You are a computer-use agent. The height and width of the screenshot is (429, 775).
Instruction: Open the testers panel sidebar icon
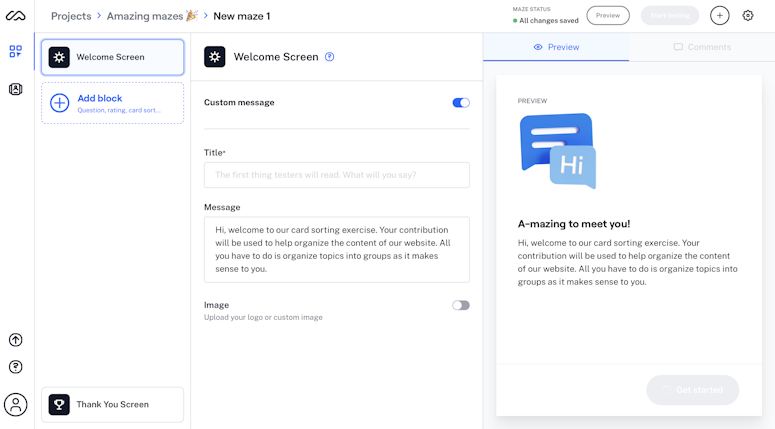[15, 89]
